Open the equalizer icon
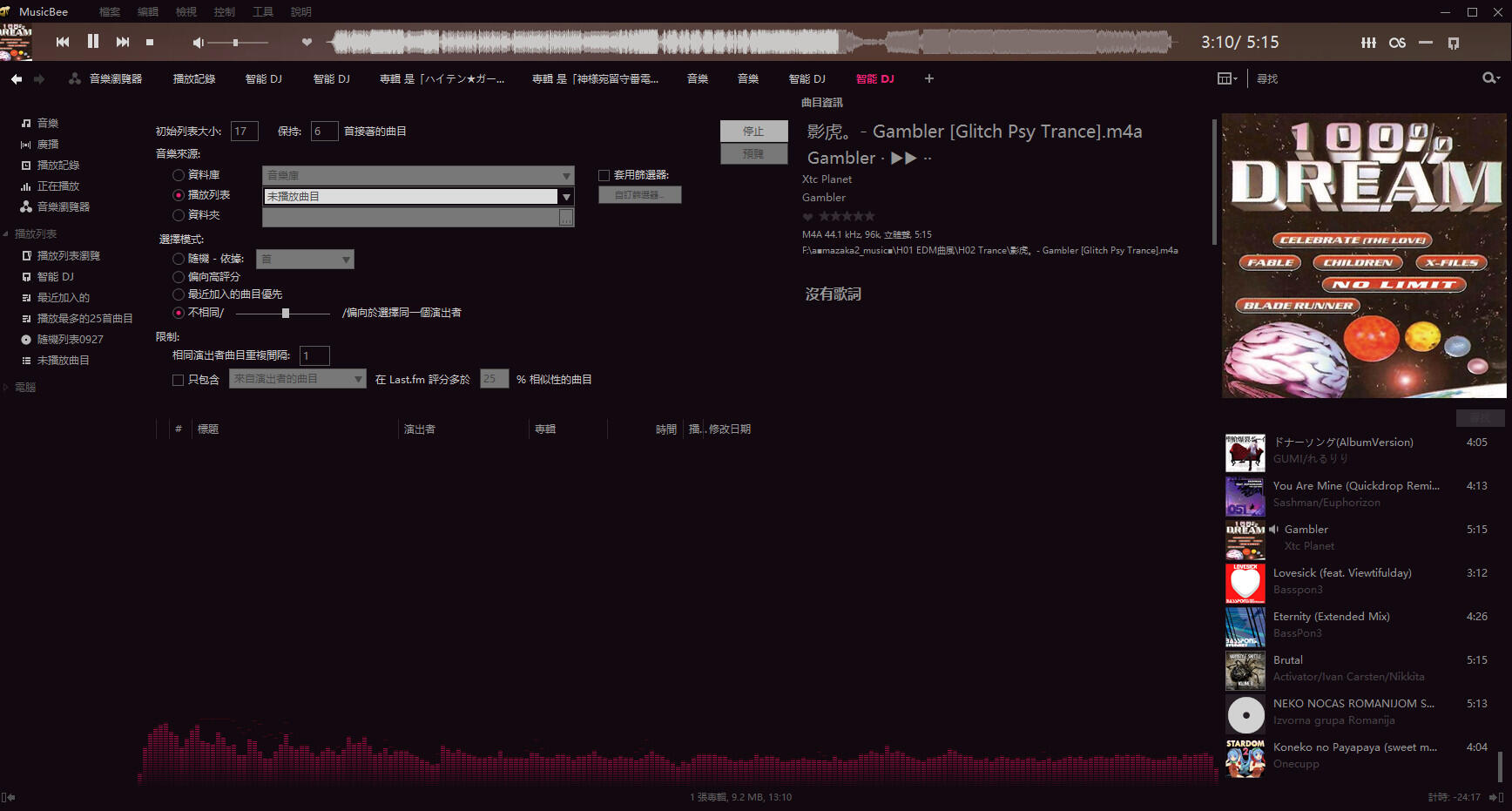 [x=1368, y=43]
